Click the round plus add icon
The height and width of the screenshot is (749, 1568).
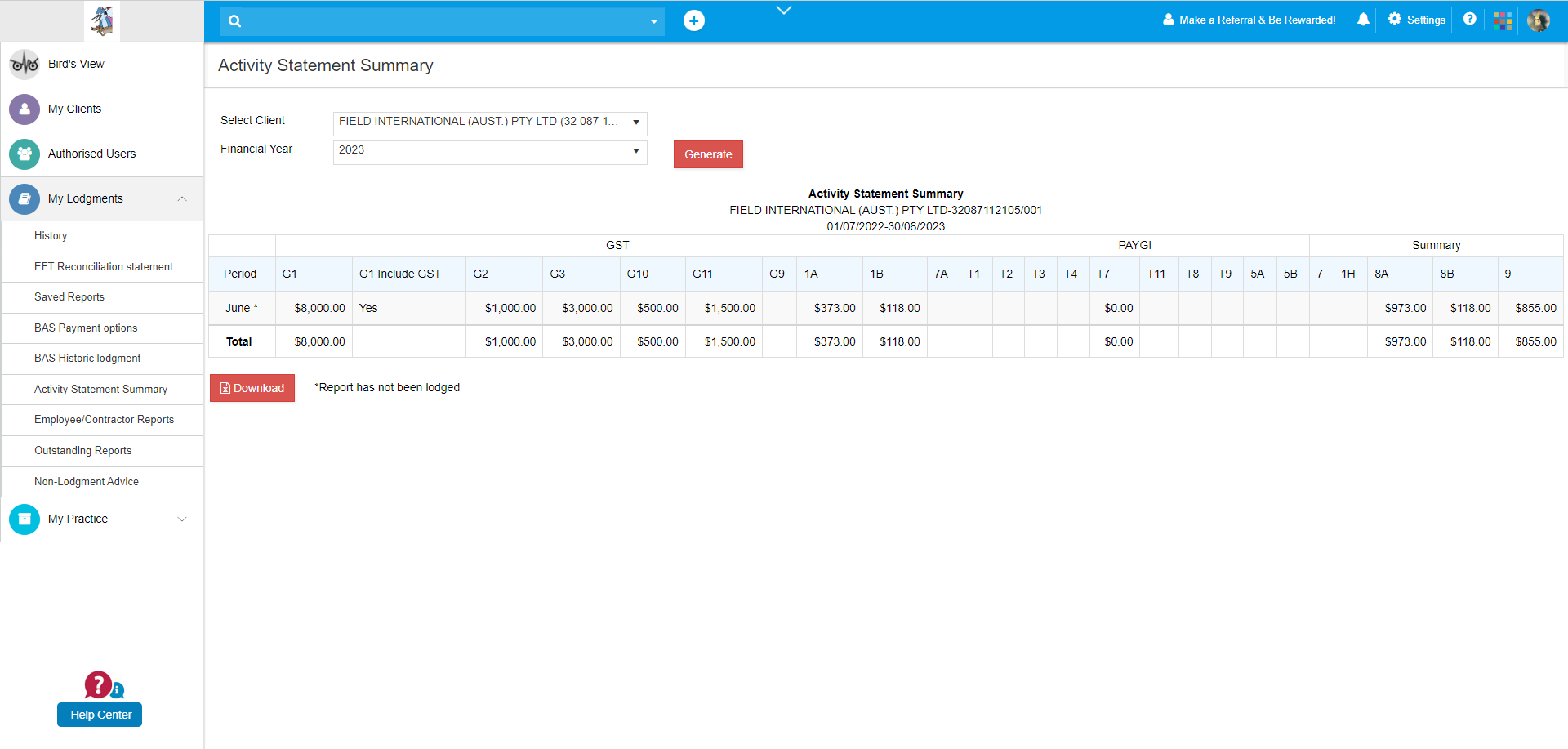coord(694,20)
